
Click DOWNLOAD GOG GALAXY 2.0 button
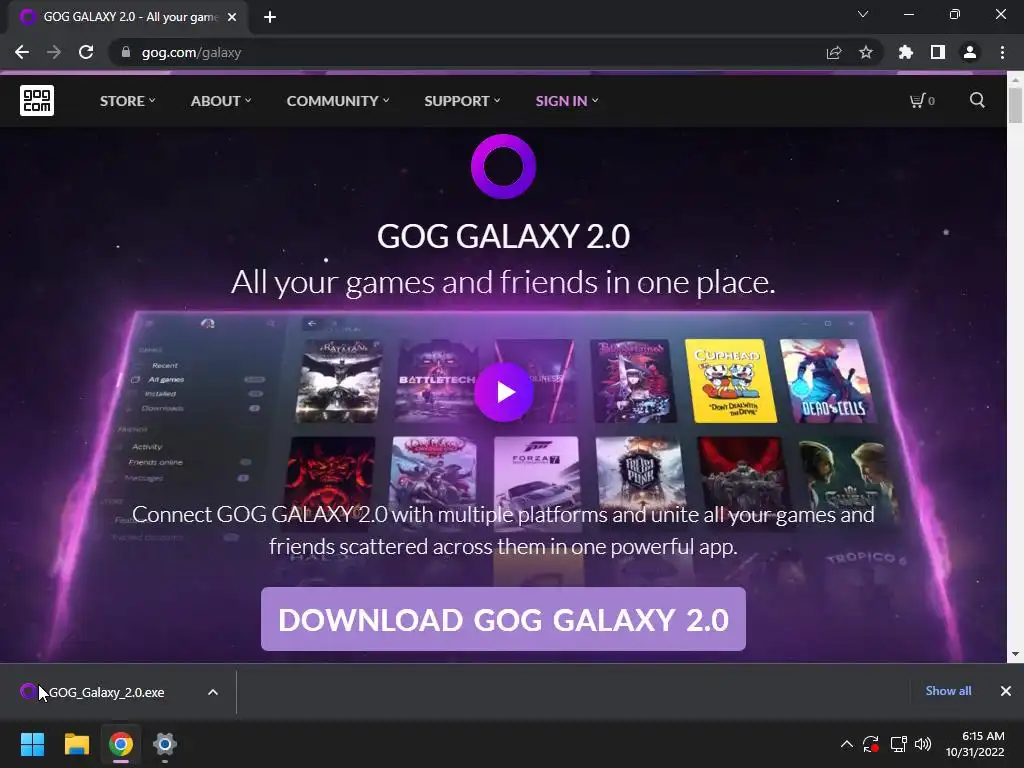503,619
